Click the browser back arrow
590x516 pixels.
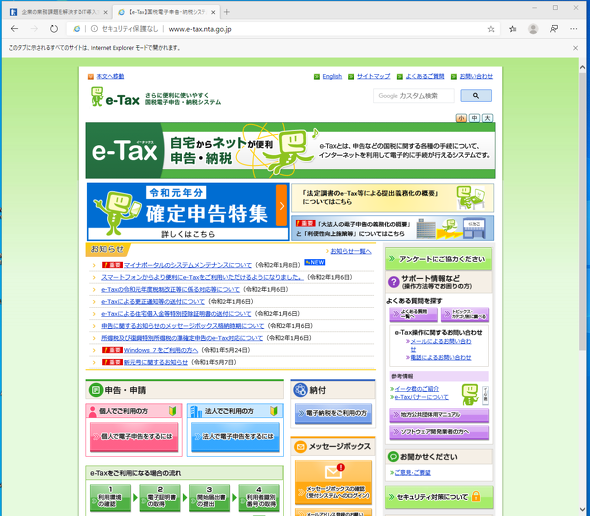14,29
